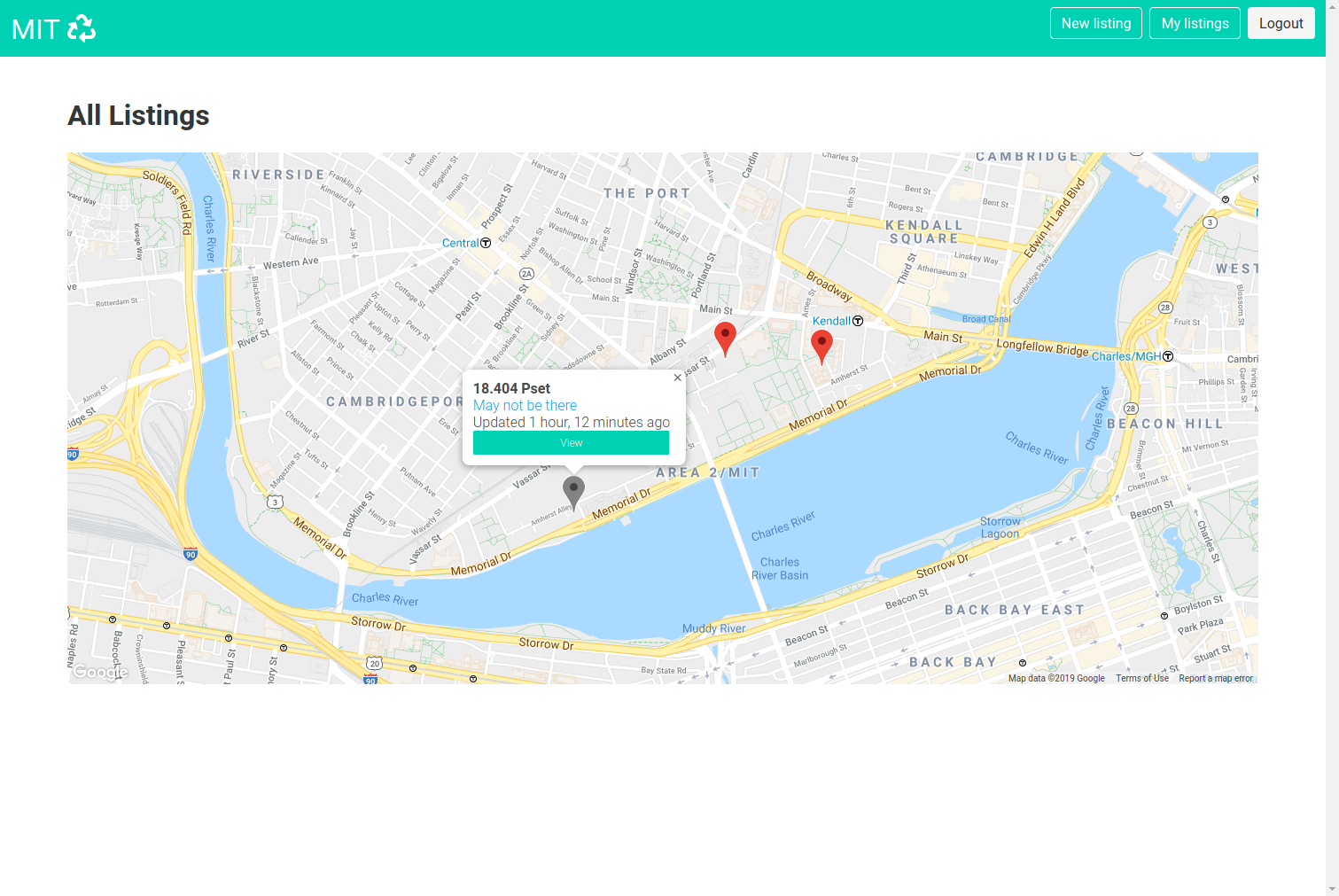Screen dimensions: 1339x896
Task: Open the Google logo on the map
Action: coord(100,672)
